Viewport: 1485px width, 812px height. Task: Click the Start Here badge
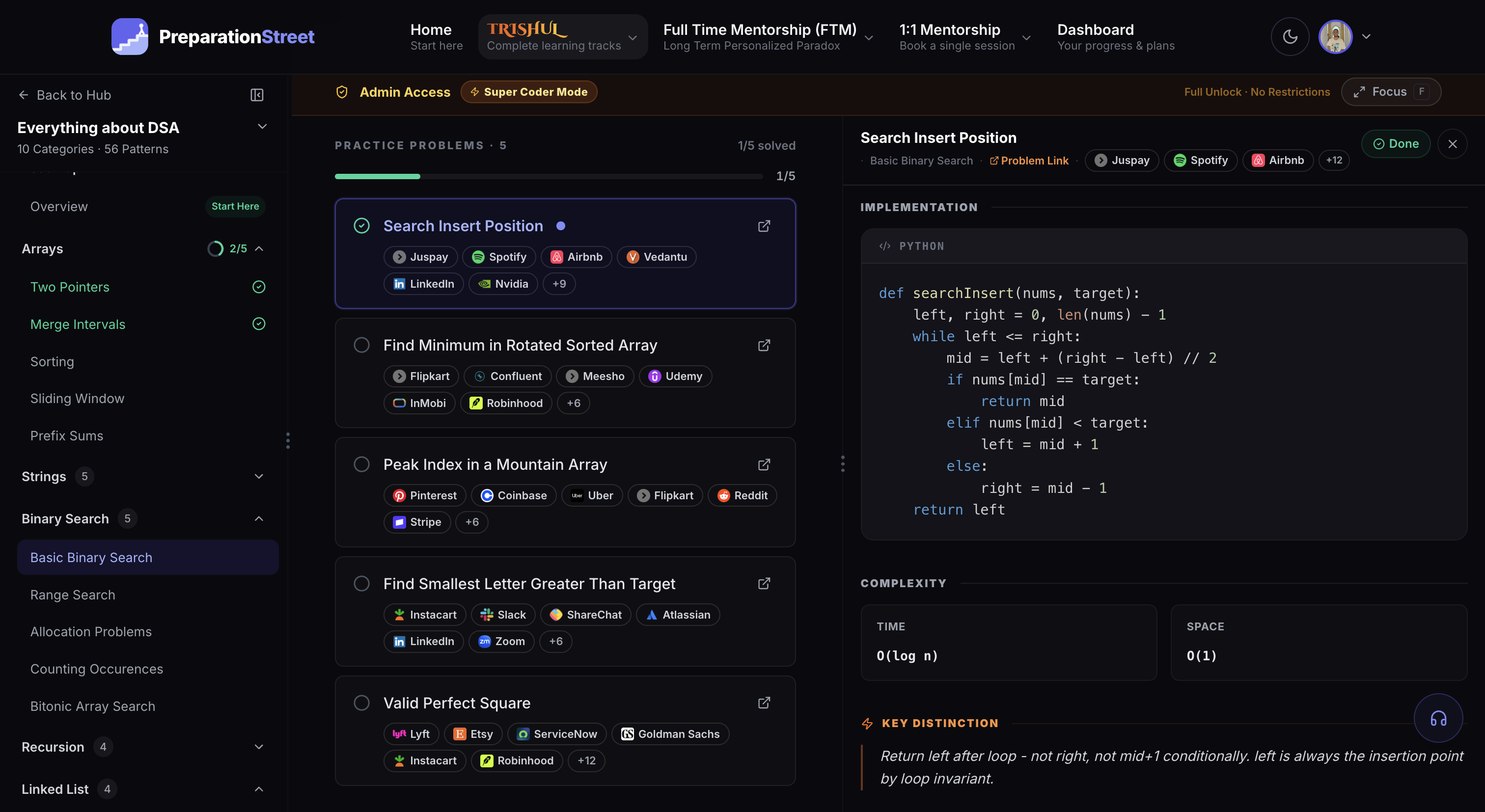coord(235,206)
